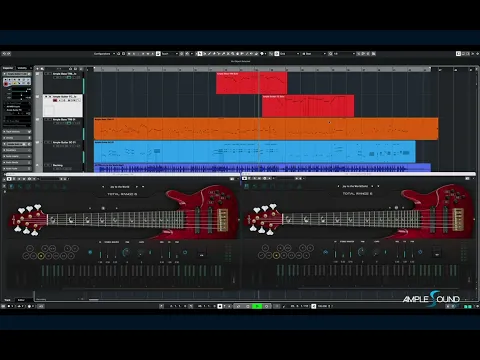Toggle the Snap button beside Grid
The image size is (480, 360).
coord(277,54)
